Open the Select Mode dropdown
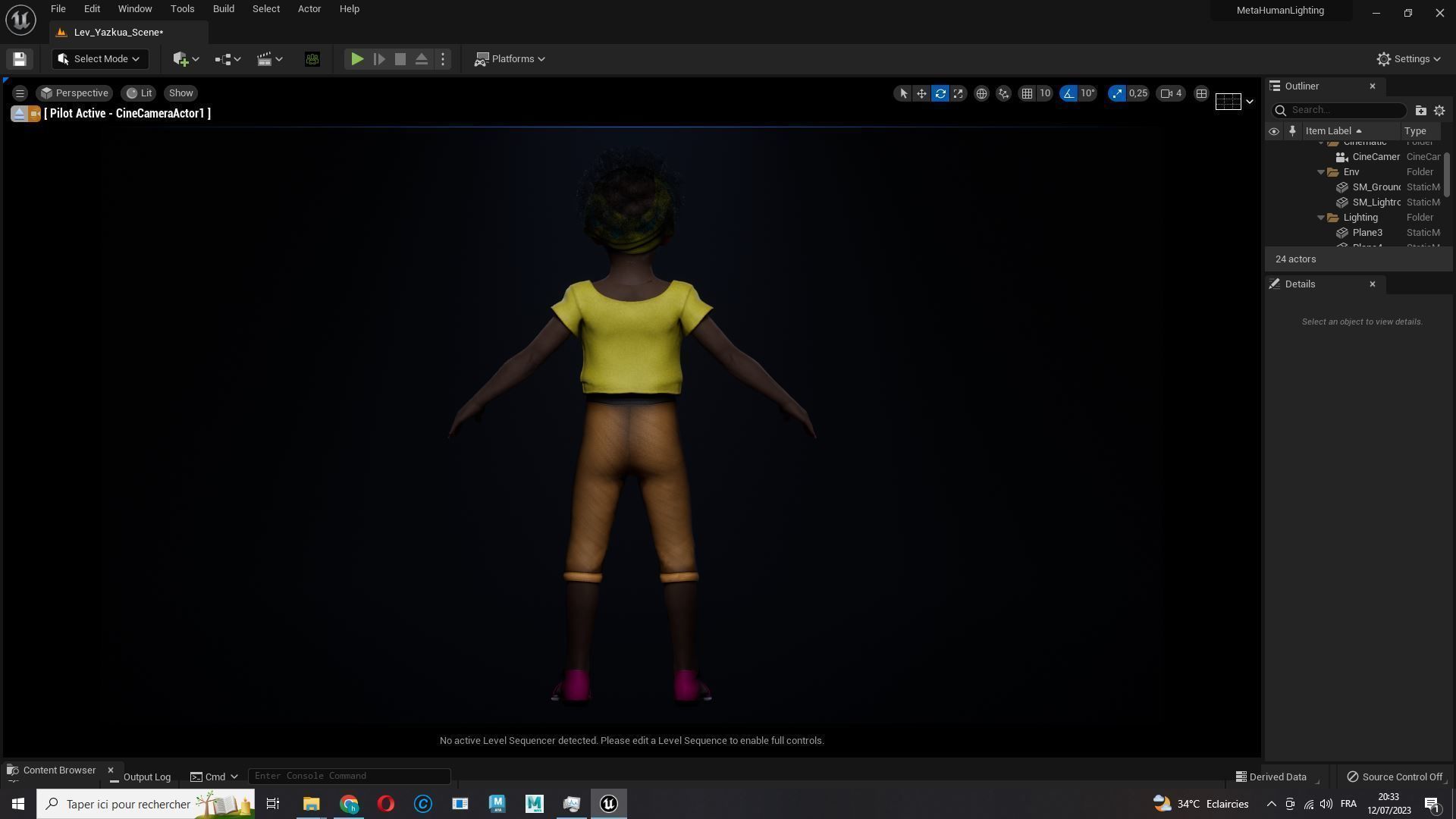The height and width of the screenshot is (819, 1456). click(100, 59)
